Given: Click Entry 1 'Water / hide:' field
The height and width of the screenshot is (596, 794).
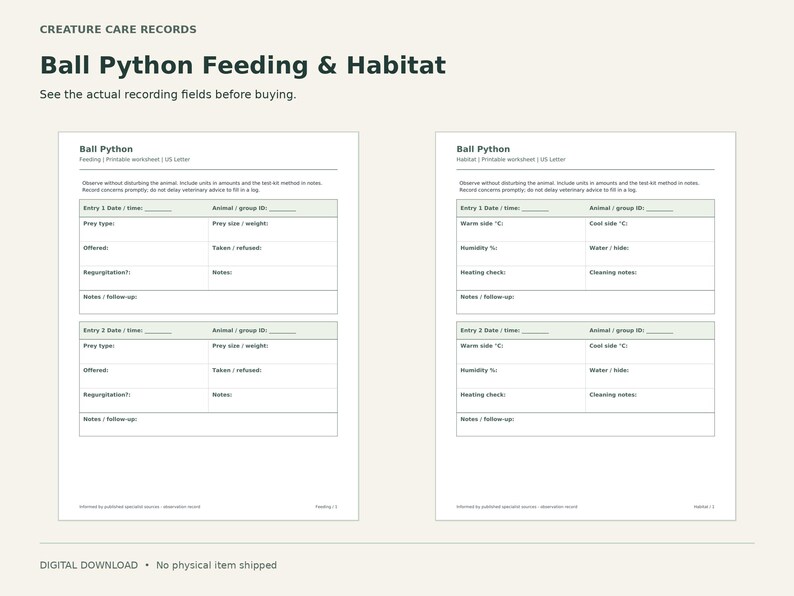Looking at the screenshot, I should pyautogui.click(x=650, y=254).
